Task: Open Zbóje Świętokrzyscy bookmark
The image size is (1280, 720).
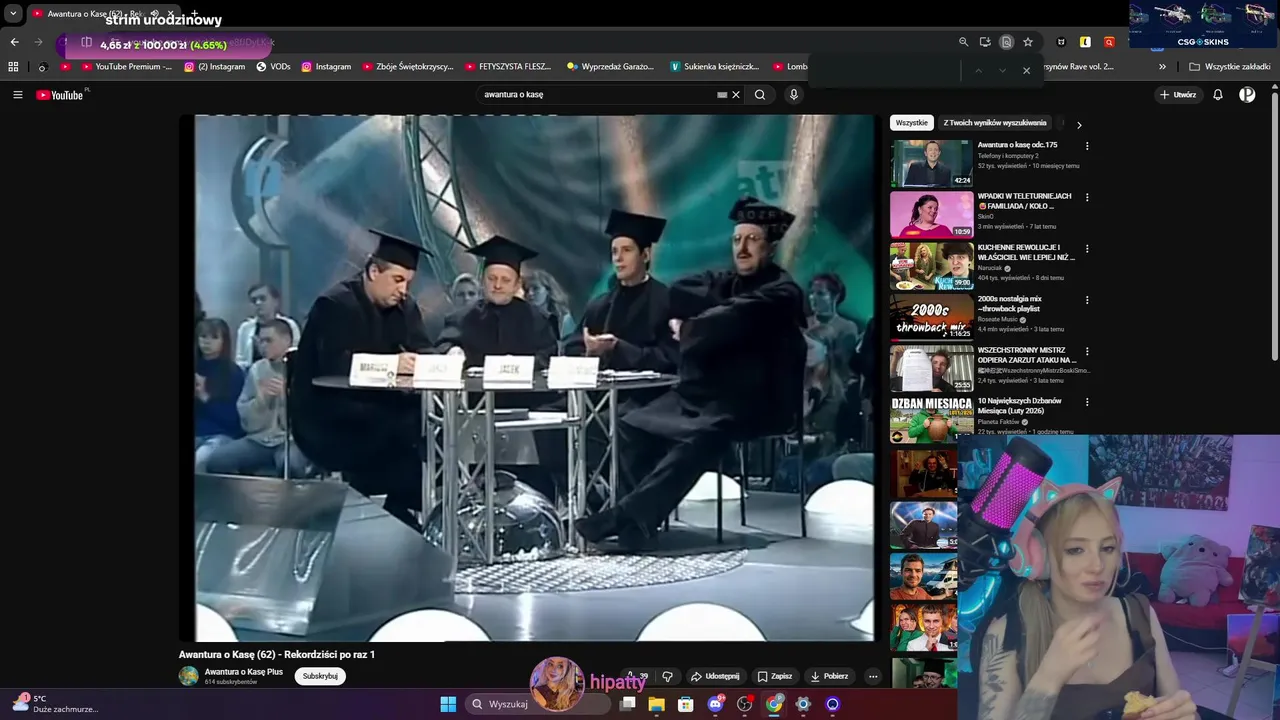Action: pos(408,67)
